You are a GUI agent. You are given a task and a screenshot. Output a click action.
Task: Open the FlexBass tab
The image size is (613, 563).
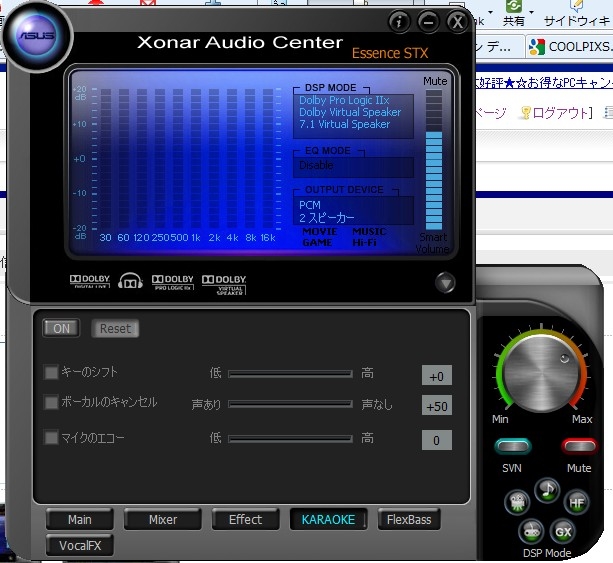[x=409, y=519]
